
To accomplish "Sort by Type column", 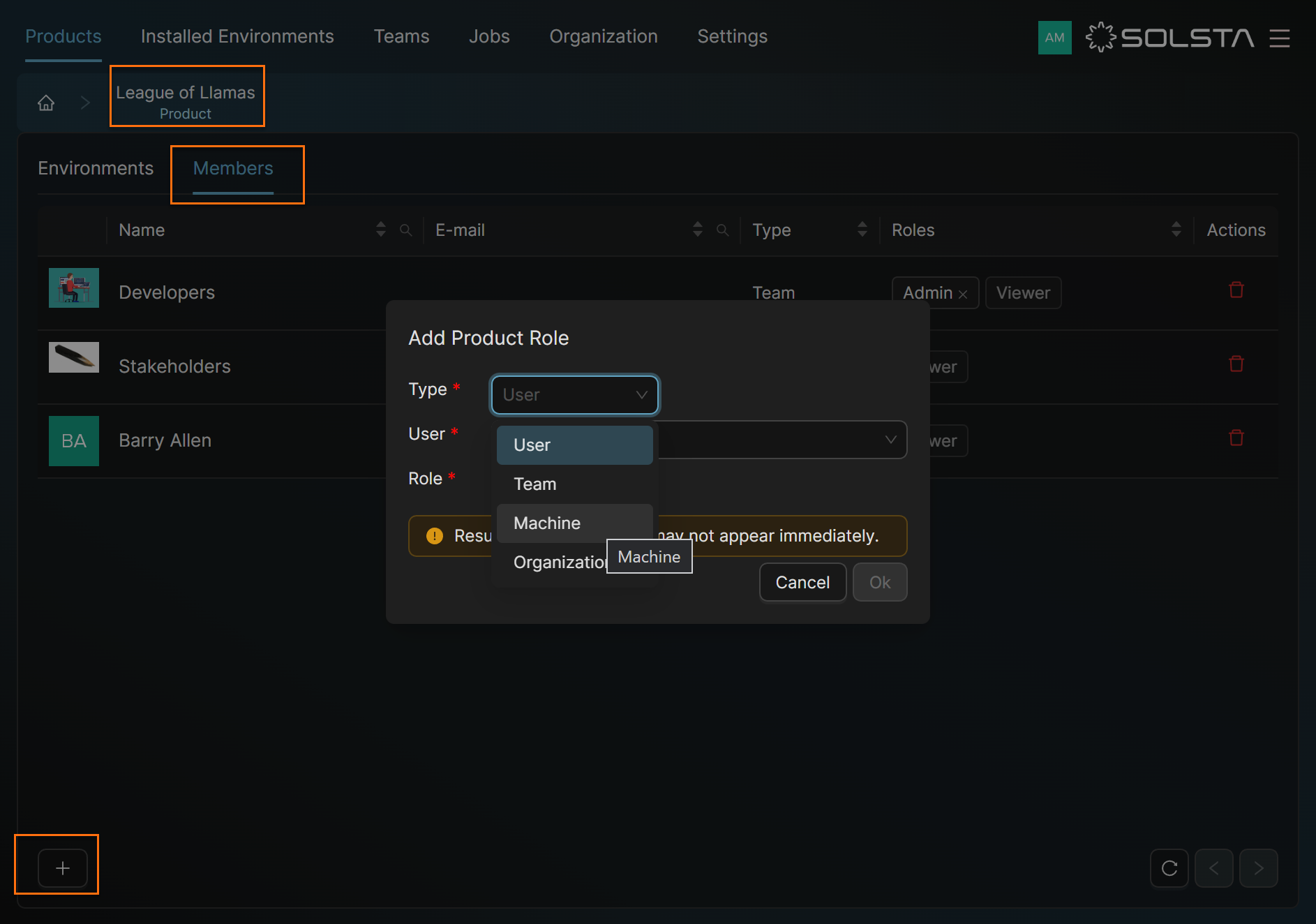I will click(862, 230).
